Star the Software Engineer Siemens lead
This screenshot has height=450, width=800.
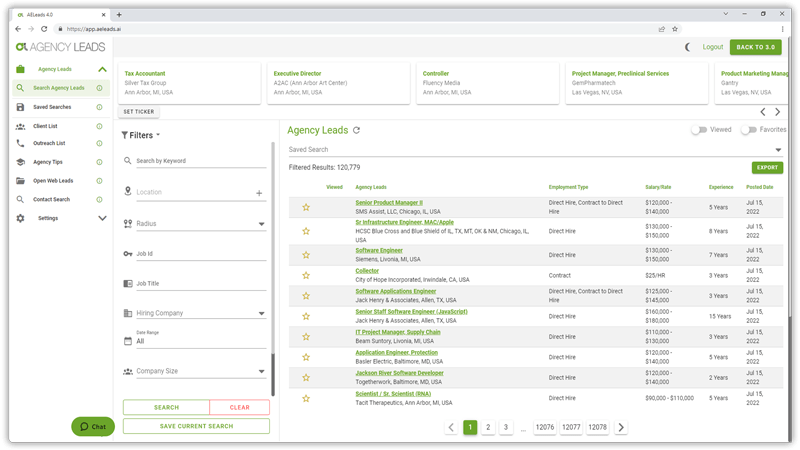306,255
